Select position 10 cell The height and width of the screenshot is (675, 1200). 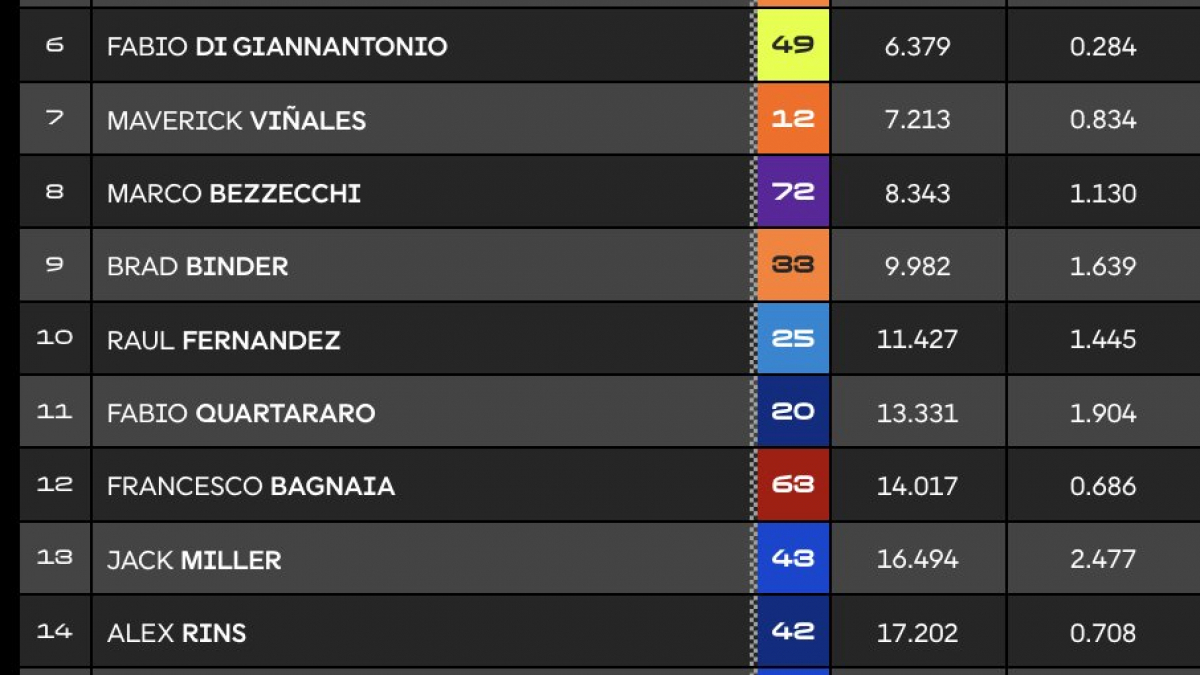tap(55, 338)
